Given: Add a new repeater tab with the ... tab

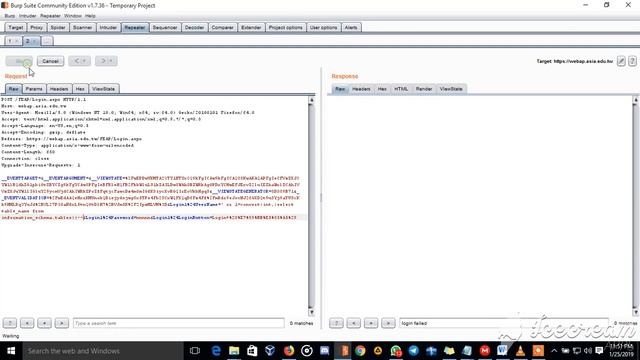Looking at the screenshot, I should click(x=47, y=41).
